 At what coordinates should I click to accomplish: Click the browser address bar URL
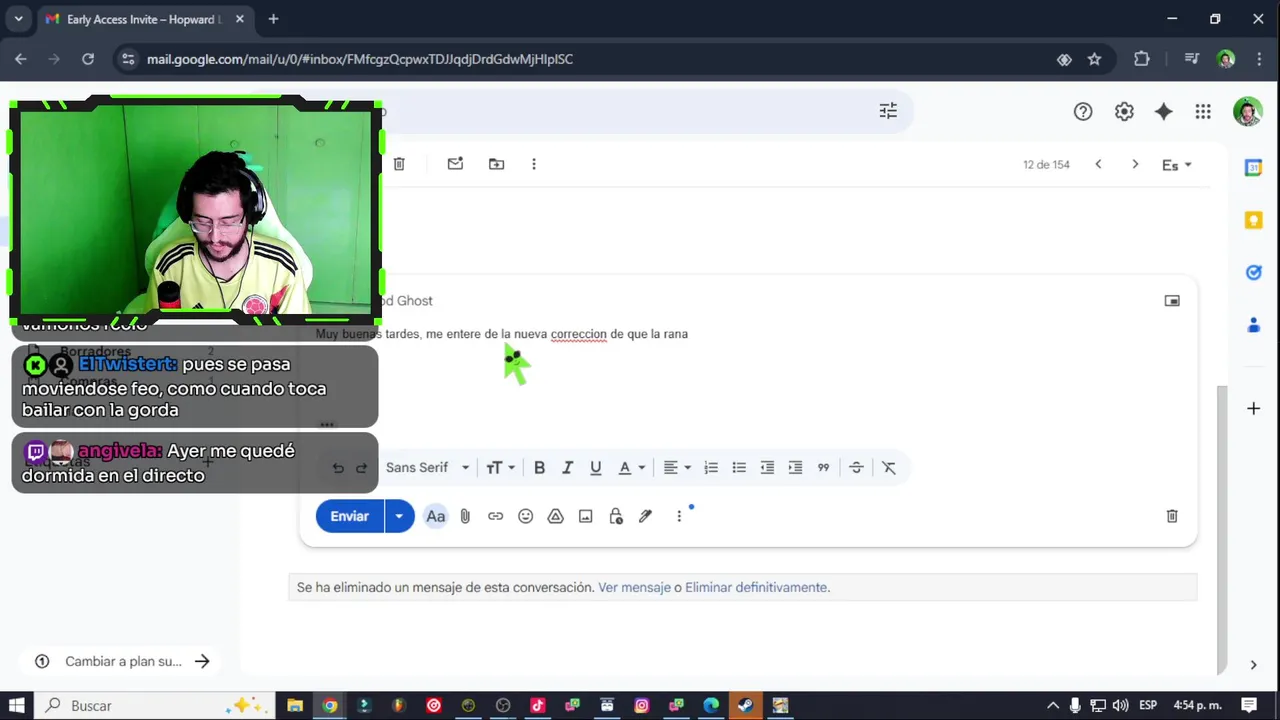[360, 59]
